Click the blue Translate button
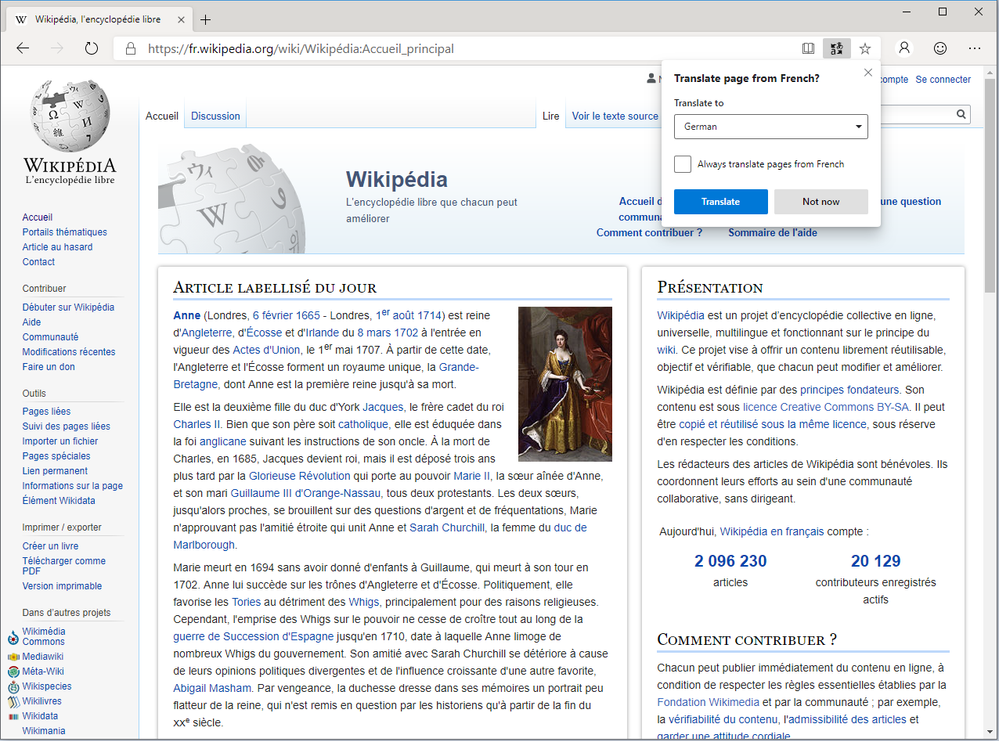 (x=721, y=201)
